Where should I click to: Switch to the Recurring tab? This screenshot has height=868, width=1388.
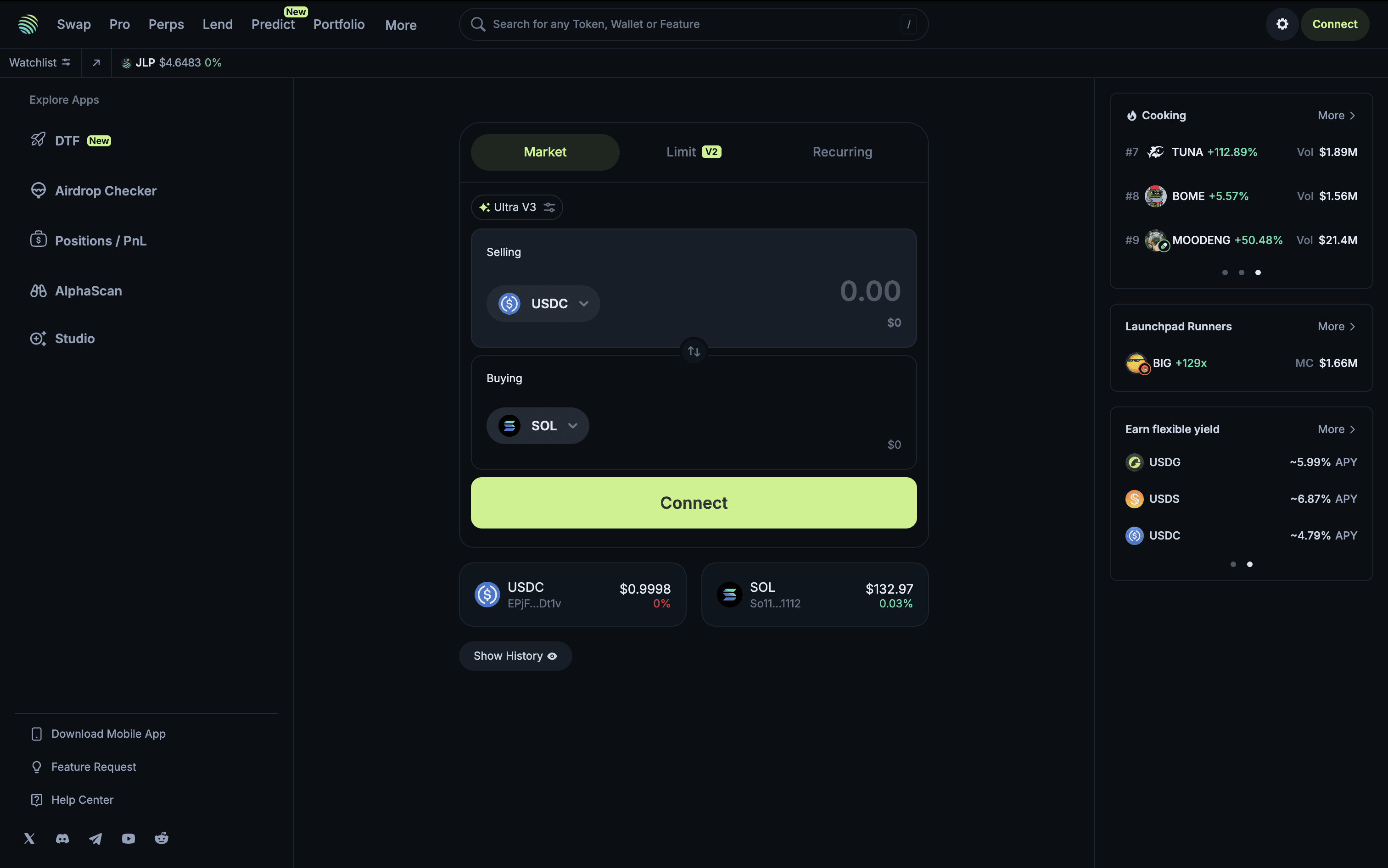842,151
